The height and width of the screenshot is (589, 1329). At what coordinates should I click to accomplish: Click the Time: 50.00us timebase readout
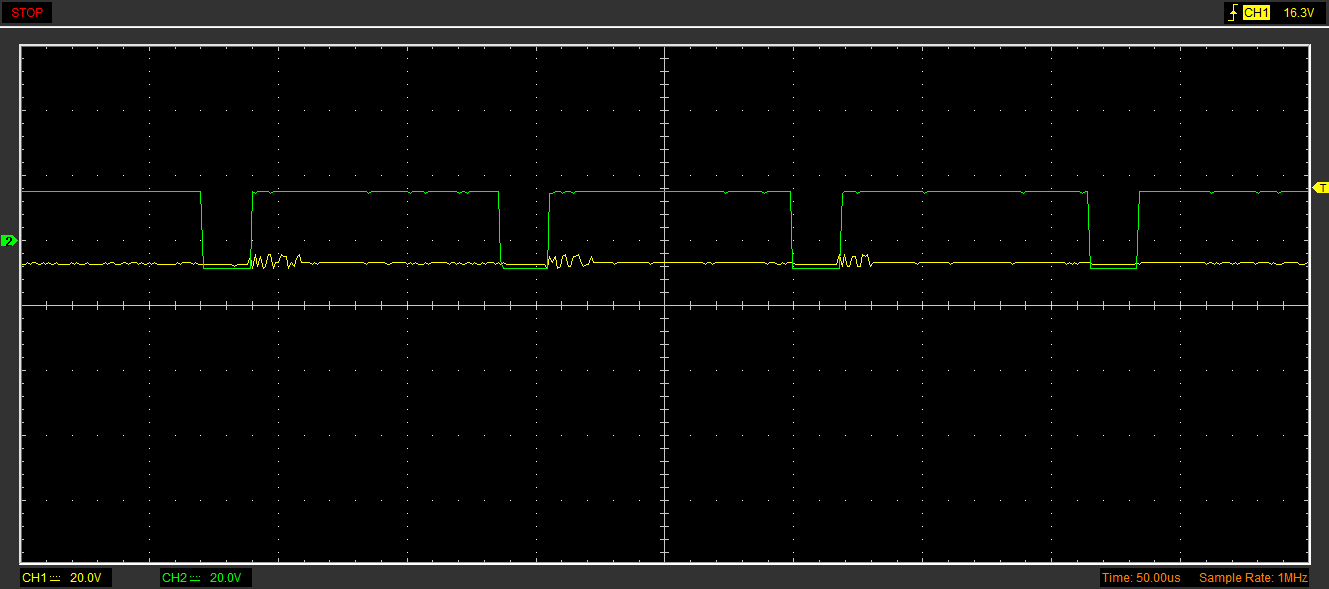click(1140, 578)
